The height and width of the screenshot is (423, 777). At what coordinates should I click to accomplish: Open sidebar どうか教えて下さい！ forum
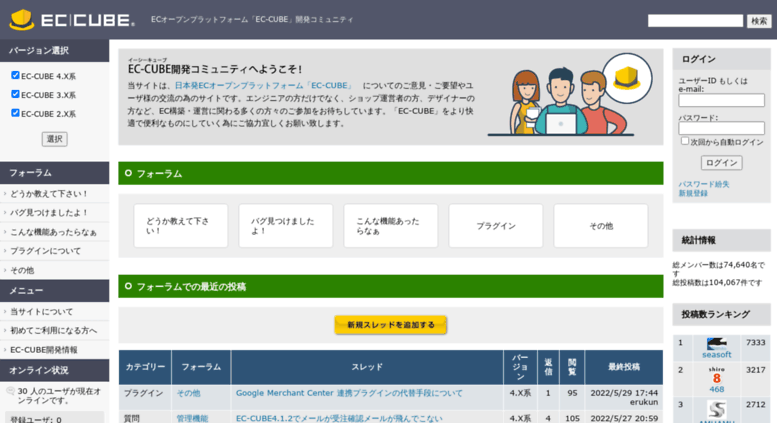55,194
